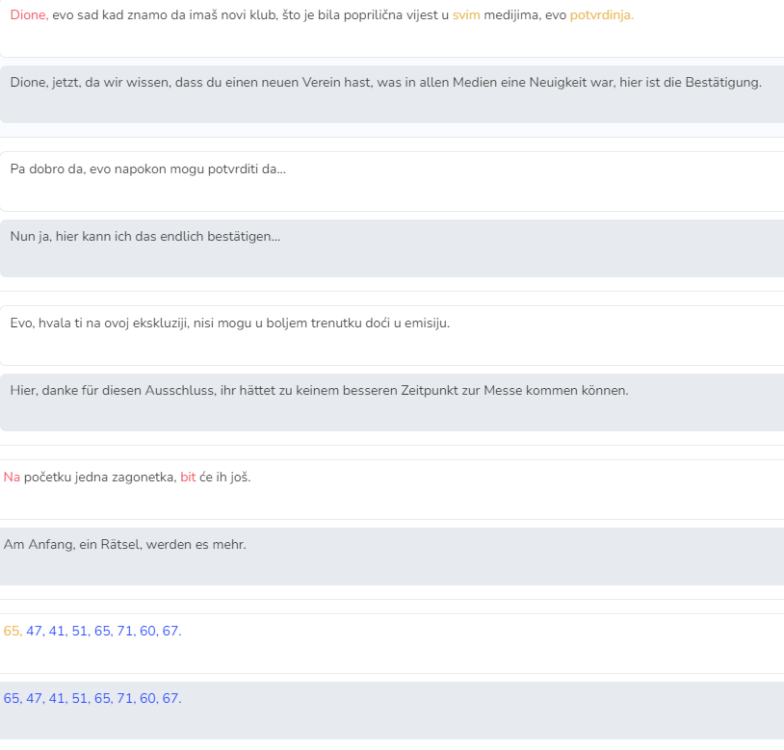Click the red highlighted word "bit"

pos(187,477)
